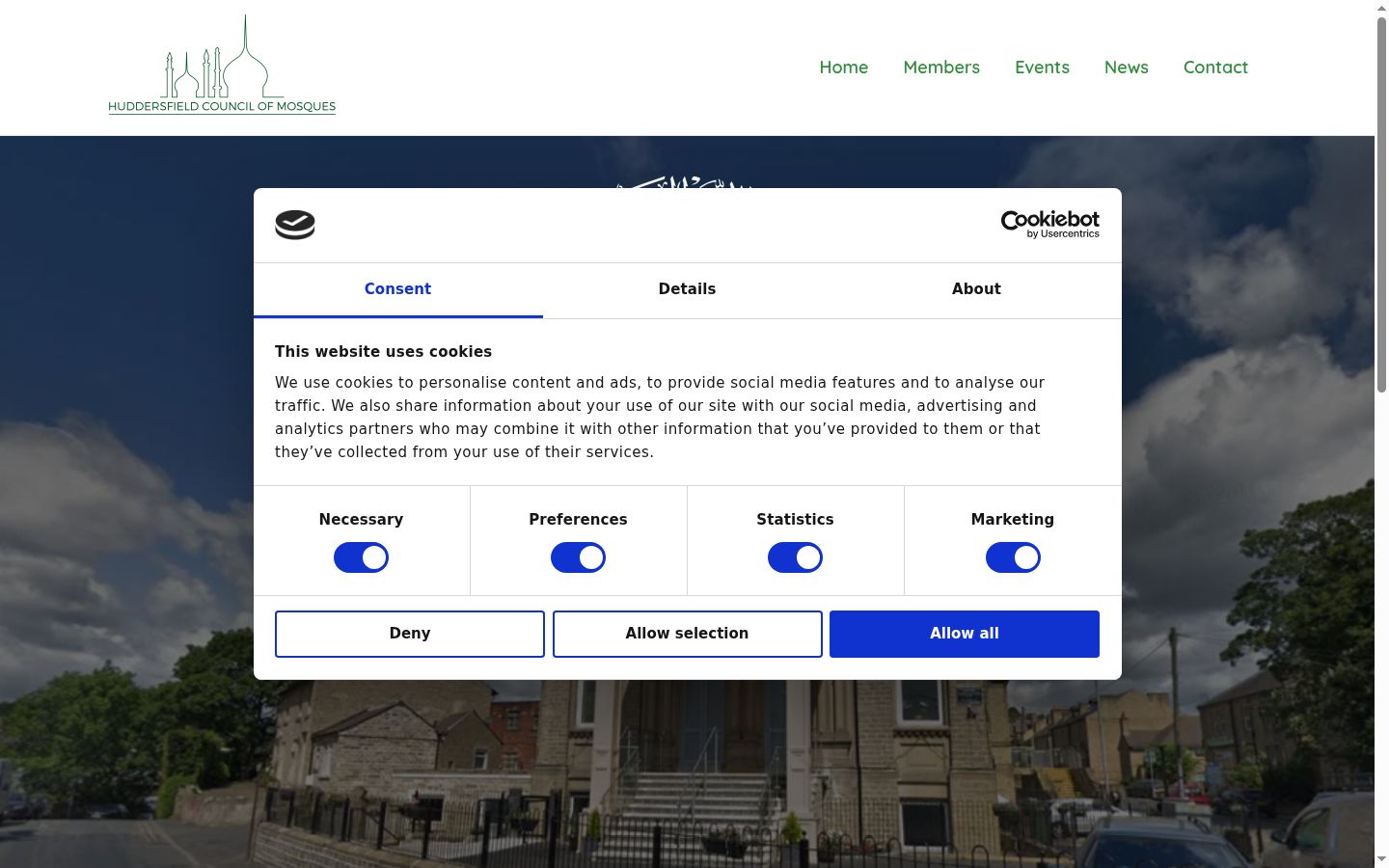
Task: Open the Cookiebot by Usercentrics logo link
Action: click(x=1049, y=225)
